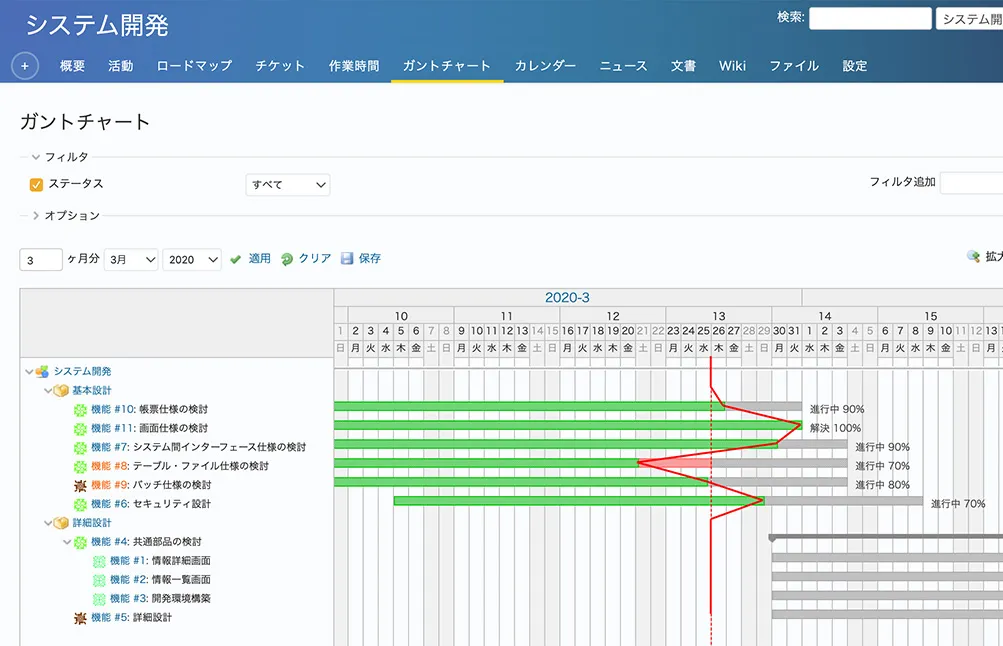Click the 保存 floppy disk icon
The width and height of the screenshot is (1003, 646).
[x=347, y=259]
